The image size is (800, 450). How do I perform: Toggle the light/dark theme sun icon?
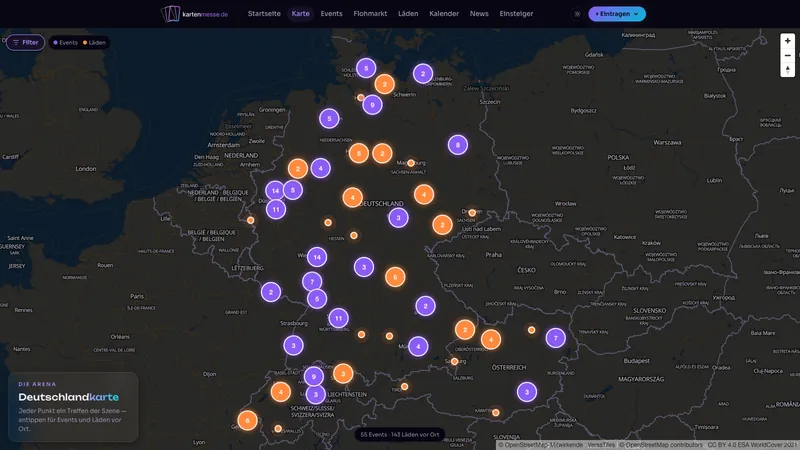click(577, 14)
